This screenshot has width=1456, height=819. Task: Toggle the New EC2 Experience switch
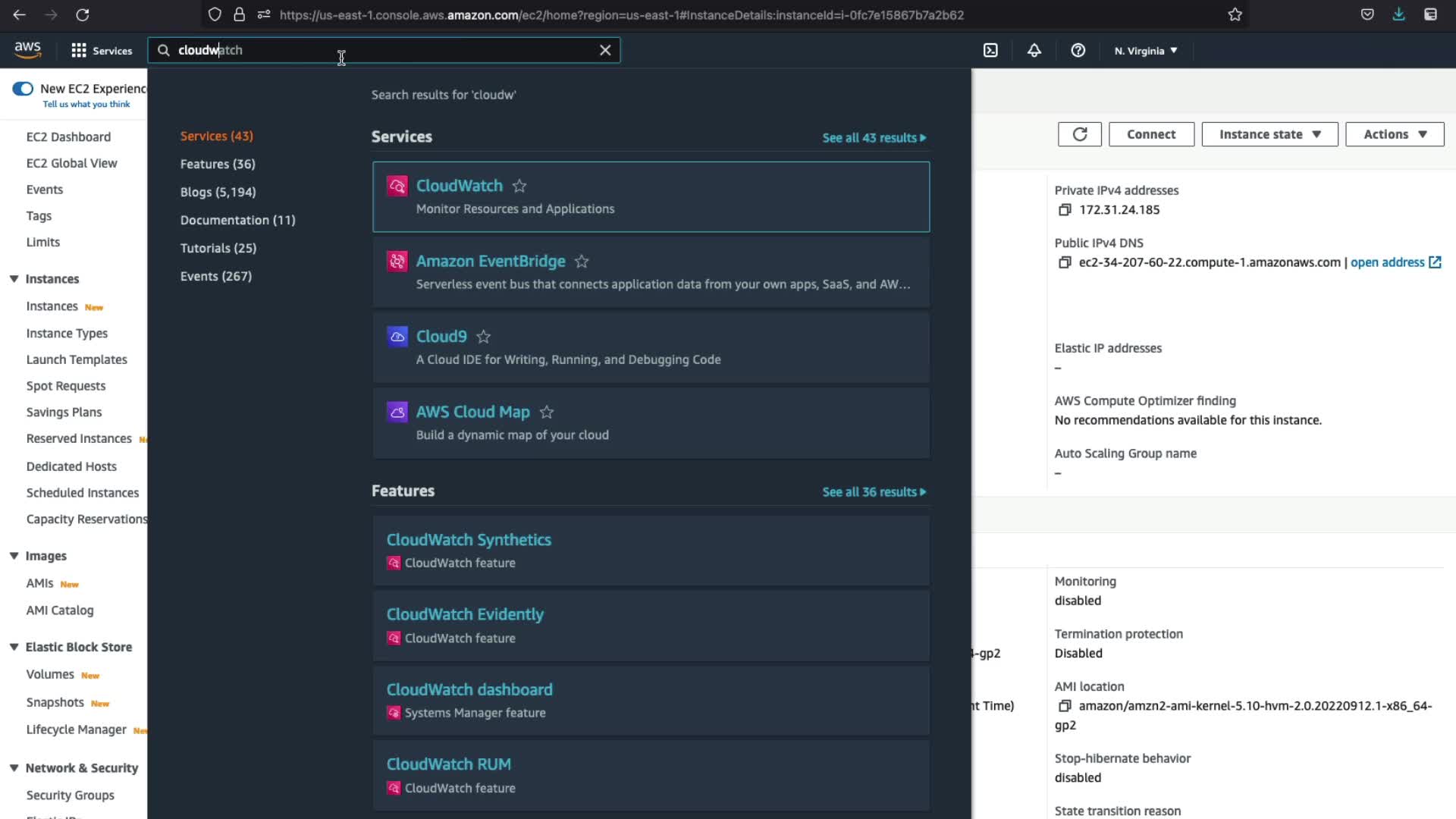[x=23, y=89]
